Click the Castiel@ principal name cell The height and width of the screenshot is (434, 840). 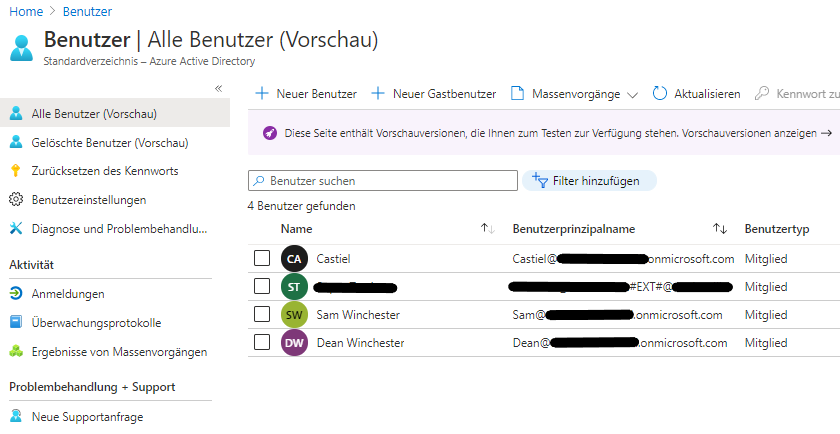[x=623, y=259]
